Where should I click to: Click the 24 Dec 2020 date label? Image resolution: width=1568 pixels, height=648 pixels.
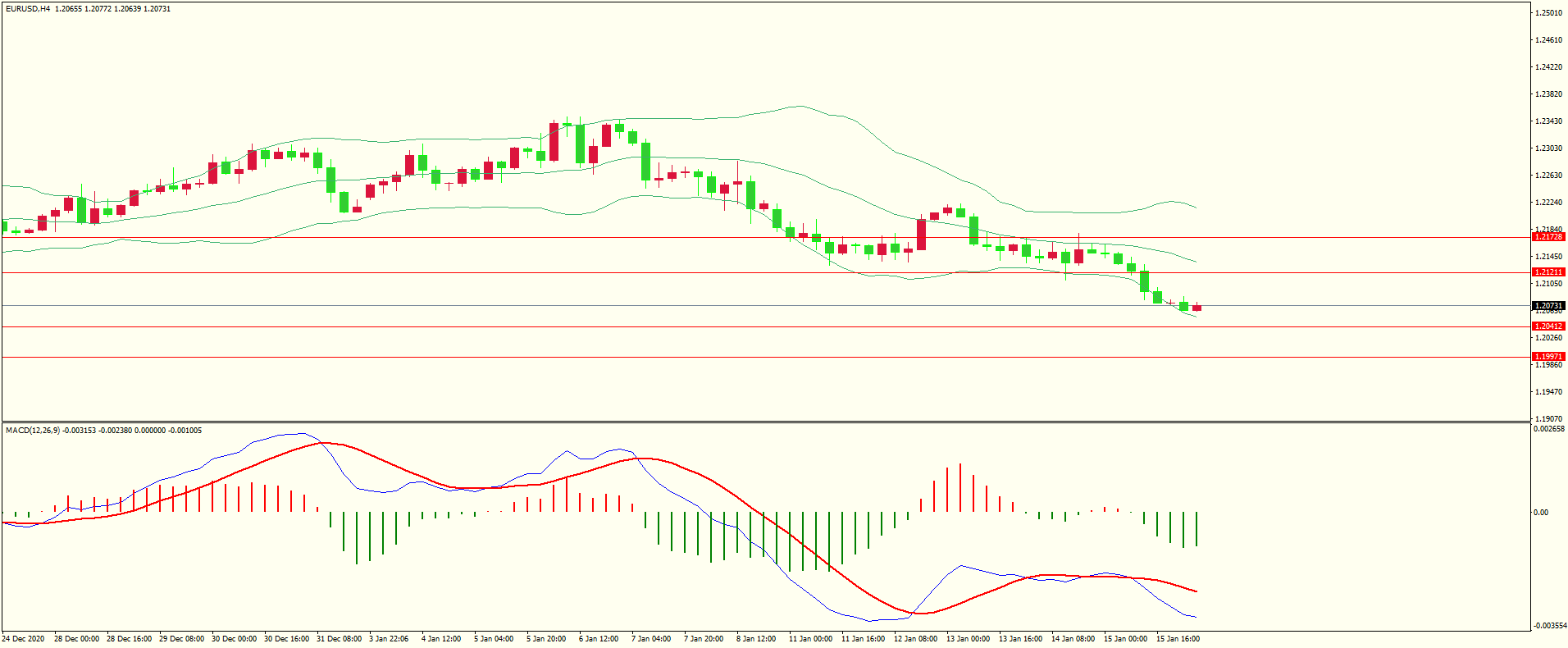(x=24, y=639)
